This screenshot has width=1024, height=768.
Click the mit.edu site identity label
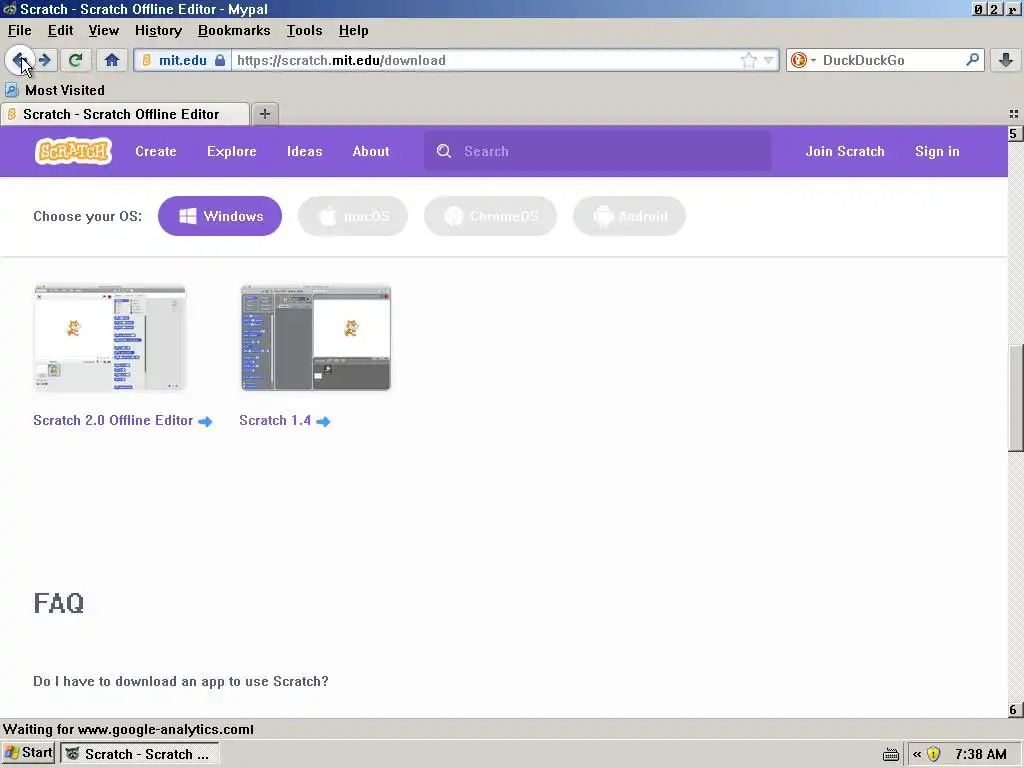pyautogui.click(x=183, y=60)
